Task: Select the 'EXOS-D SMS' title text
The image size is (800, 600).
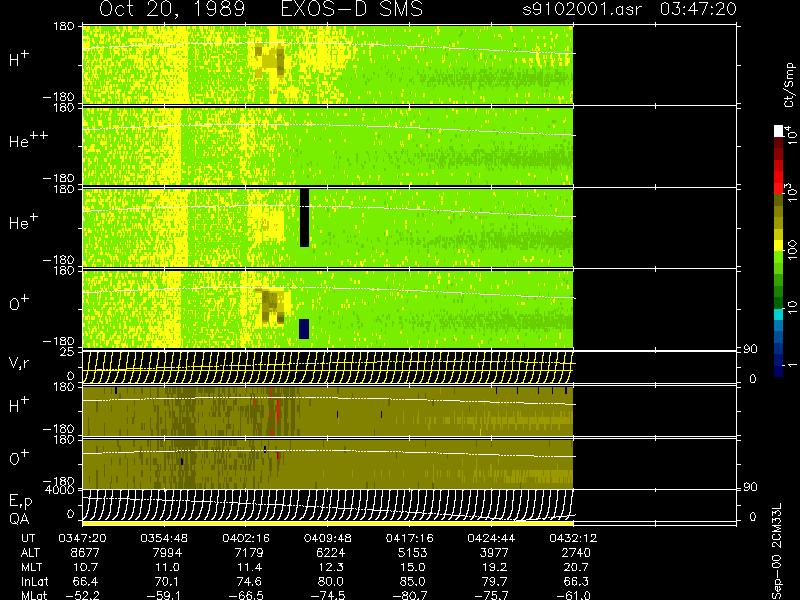Action: click(352, 9)
